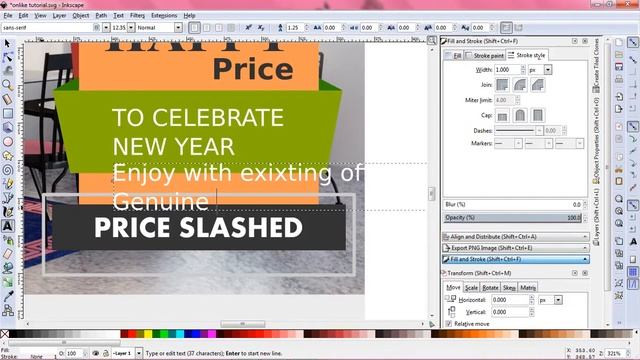Open the Dashes pattern dropdown
The width and height of the screenshot is (640, 360).
(x=539, y=131)
